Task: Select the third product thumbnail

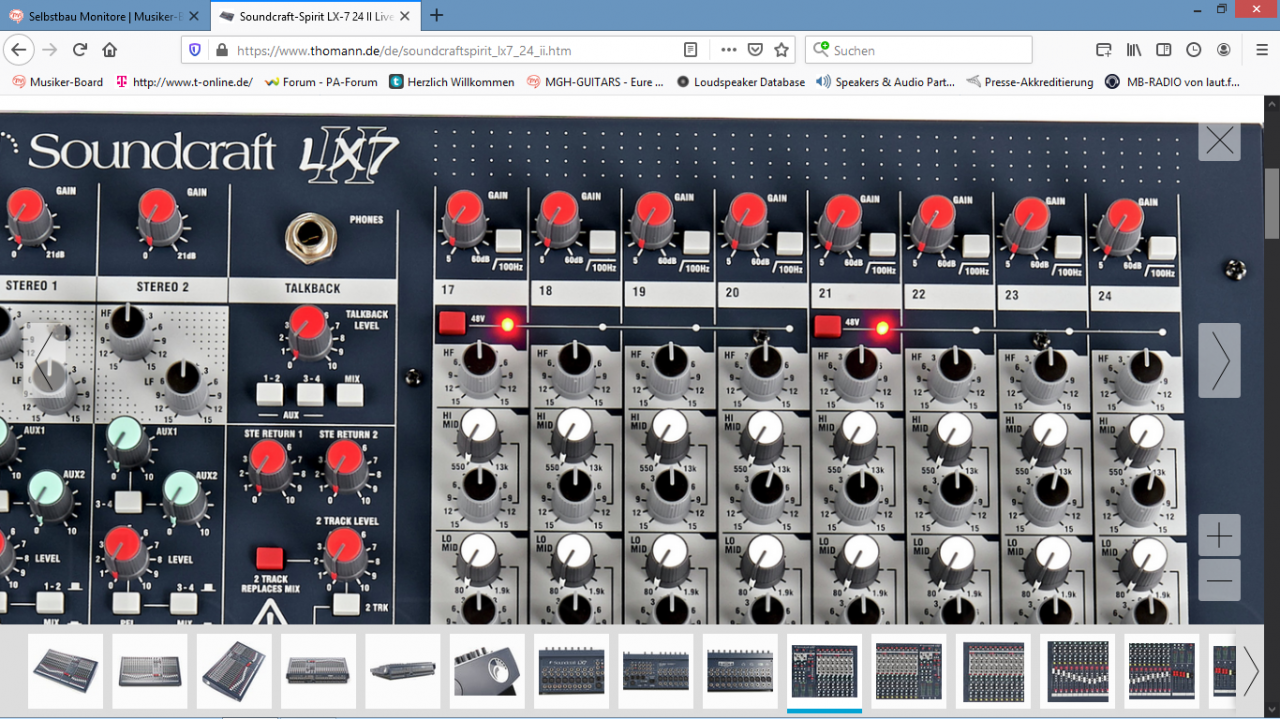Action: pyautogui.click(x=234, y=671)
